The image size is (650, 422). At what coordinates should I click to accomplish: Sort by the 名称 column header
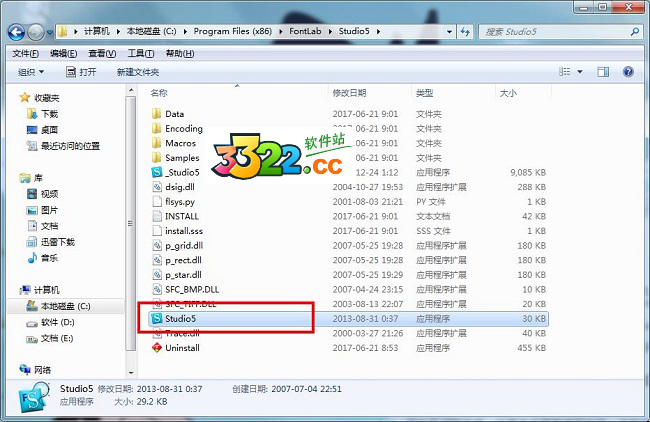click(159, 93)
